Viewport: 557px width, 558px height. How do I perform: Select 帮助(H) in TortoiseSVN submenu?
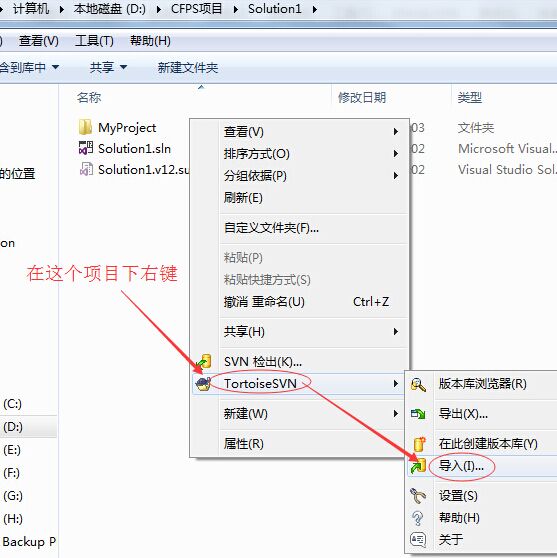point(482,518)
